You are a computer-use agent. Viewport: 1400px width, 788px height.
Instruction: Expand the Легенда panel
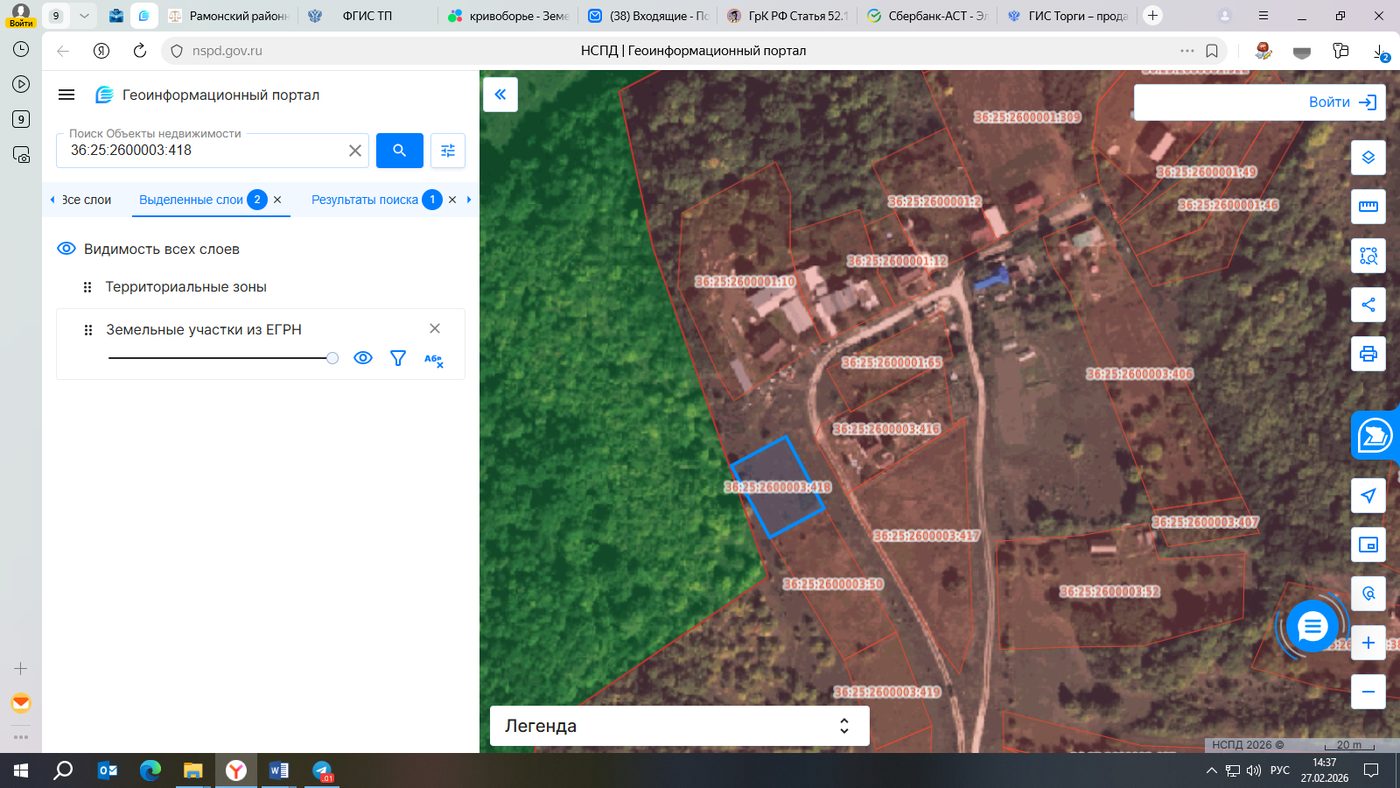(x=679, y=726)
